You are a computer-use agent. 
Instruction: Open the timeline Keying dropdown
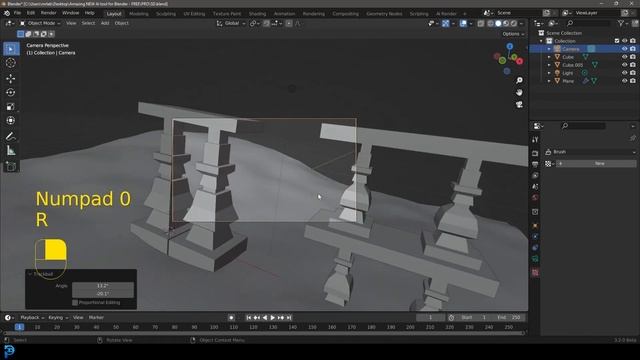(x=58, y=318)
